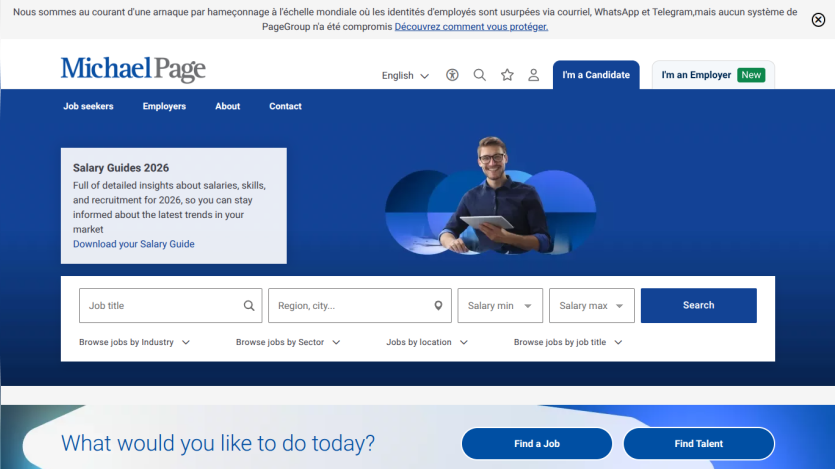This screenshot has height=469, width=835.
Task: Click the Job title input field
Action: [170, 306]
